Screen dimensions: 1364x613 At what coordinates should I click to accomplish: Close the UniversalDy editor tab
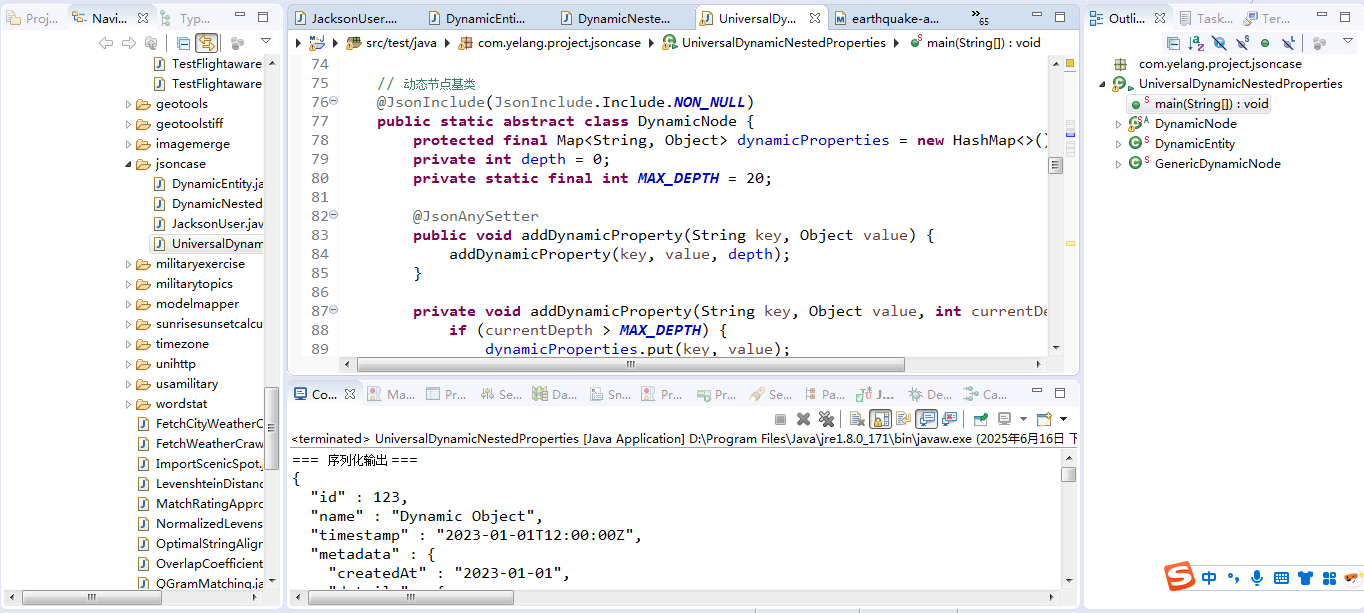817,18
